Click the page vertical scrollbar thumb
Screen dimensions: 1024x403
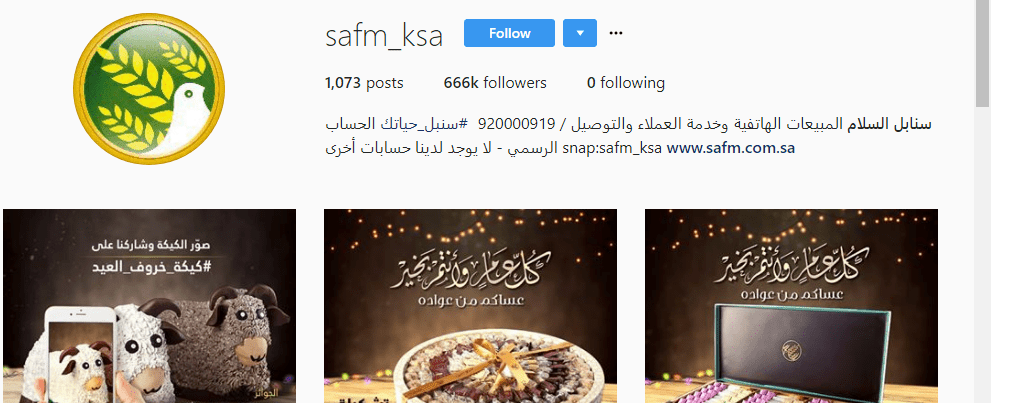(x=982, y=52)
